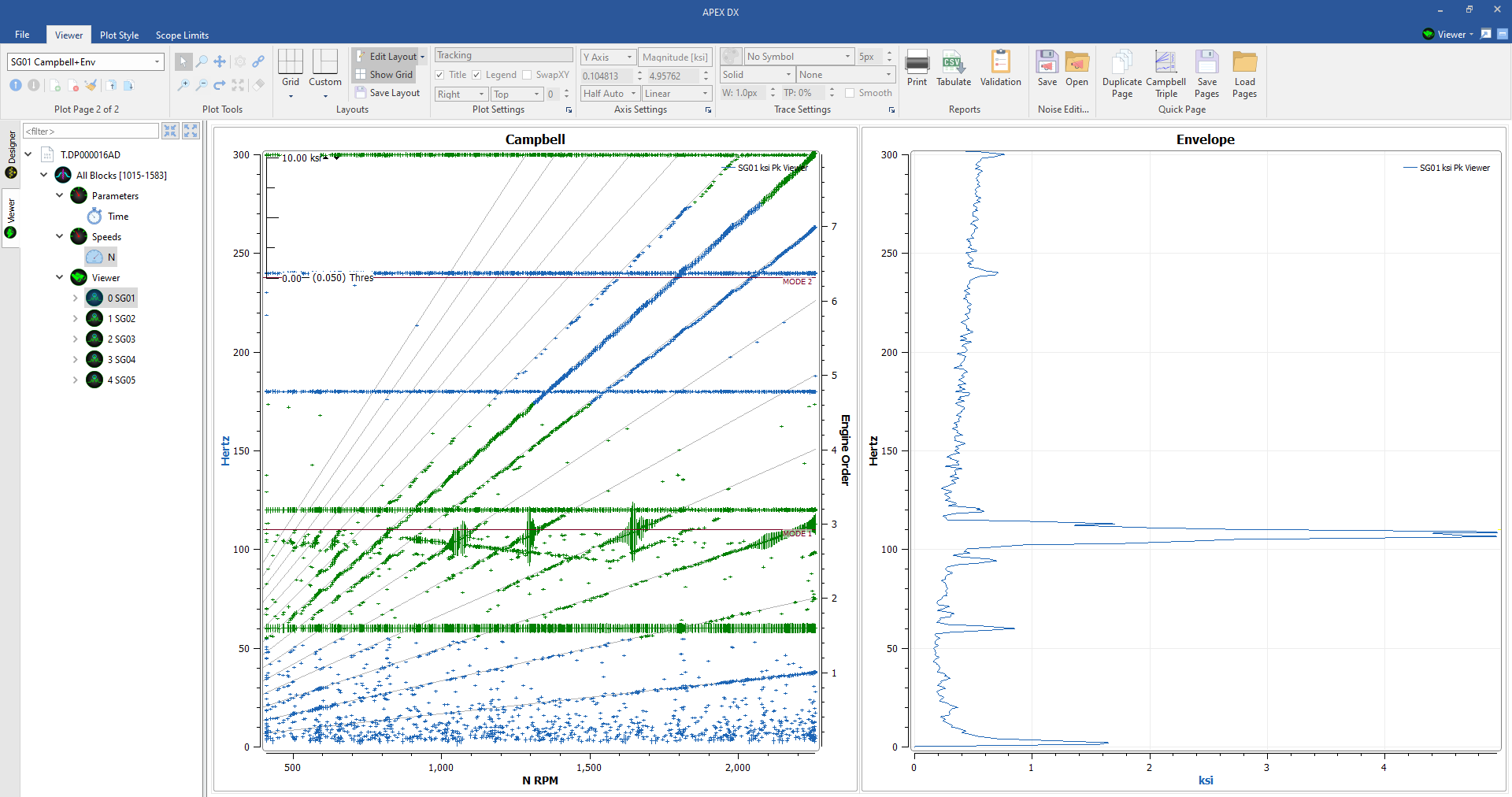
Task: Click Open folder in Noise Editing
Action: (1077, 68)
